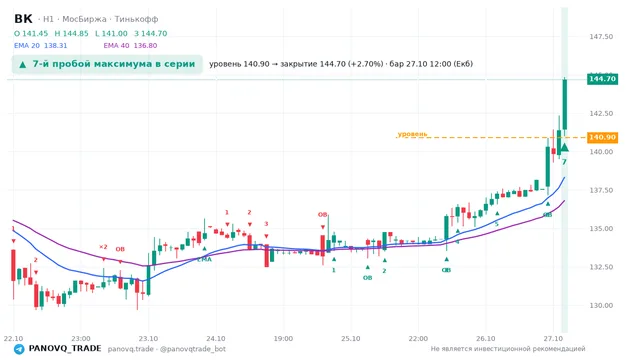Image resolution: width=640 pixels, height=360 pixels.
Task: Click the Telegram icon in the footer
Action: click(x=19, y=349)
